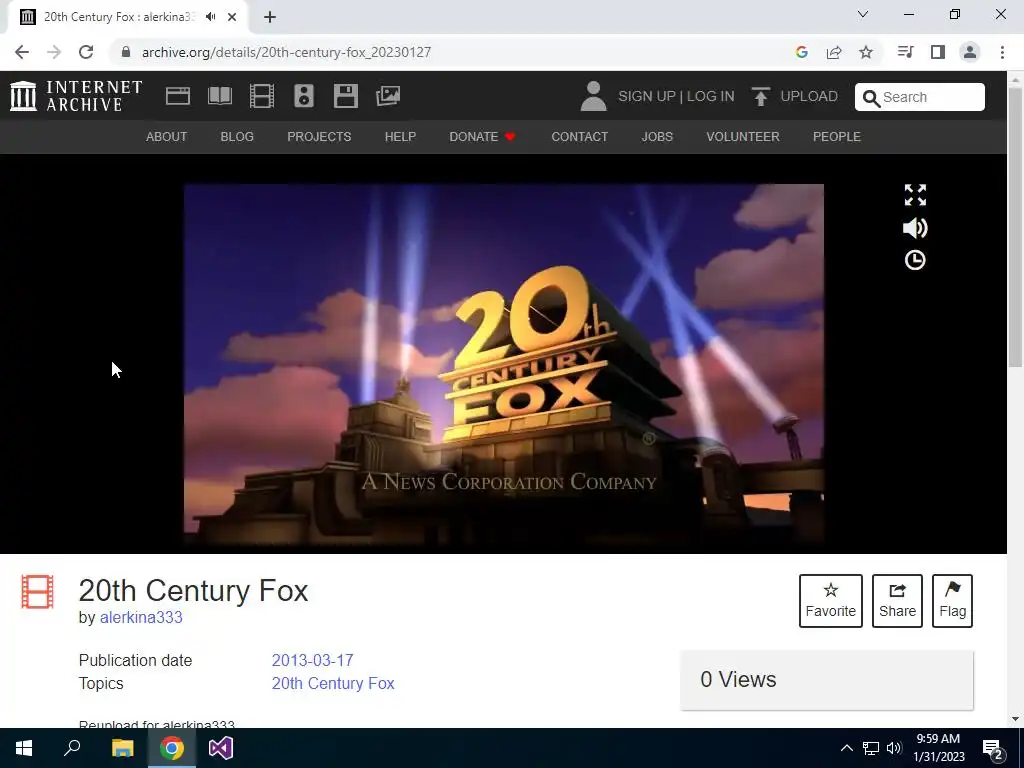Click the Google icon in address bar
The height and width of the screenshot is (768, 1024).
802,52
